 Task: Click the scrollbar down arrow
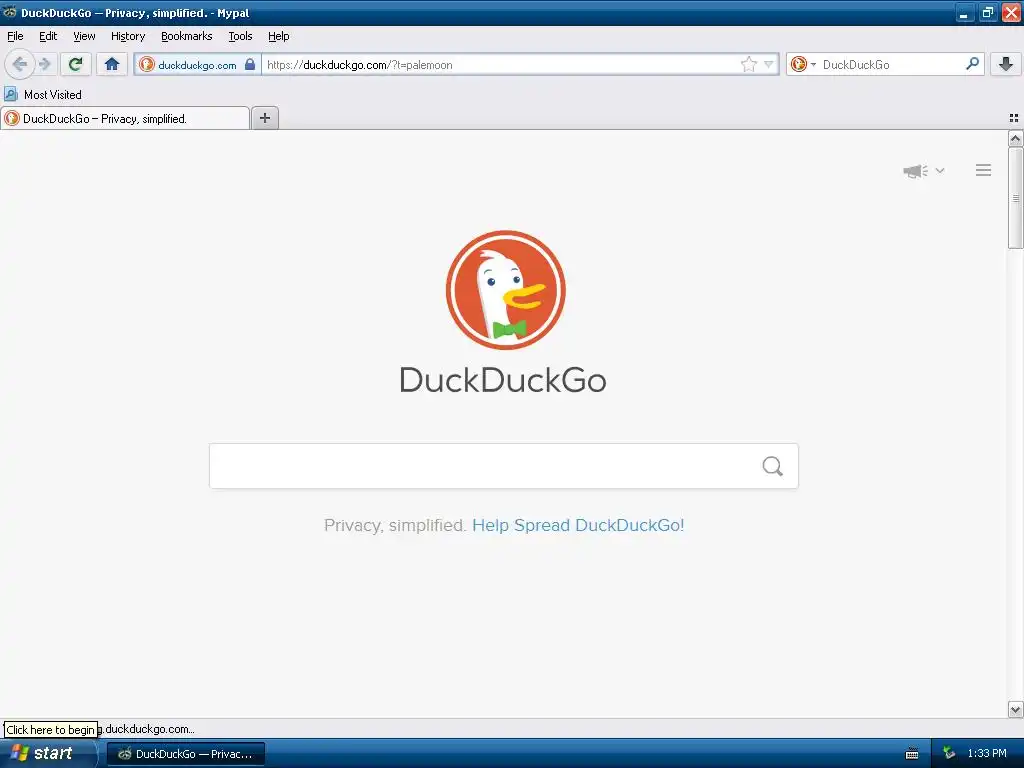pyautogui.click(x=1015, y=709)
